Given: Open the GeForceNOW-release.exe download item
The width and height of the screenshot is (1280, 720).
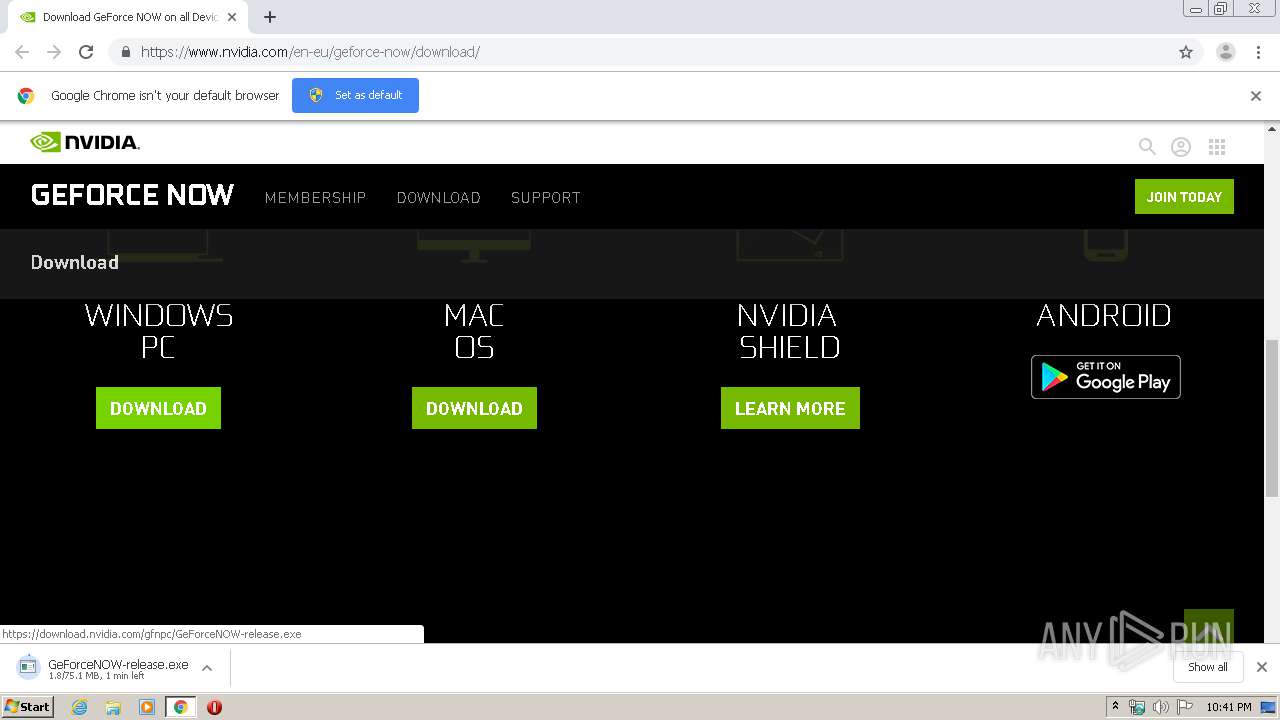Looking at the screenshot, I should click(104, 668).
